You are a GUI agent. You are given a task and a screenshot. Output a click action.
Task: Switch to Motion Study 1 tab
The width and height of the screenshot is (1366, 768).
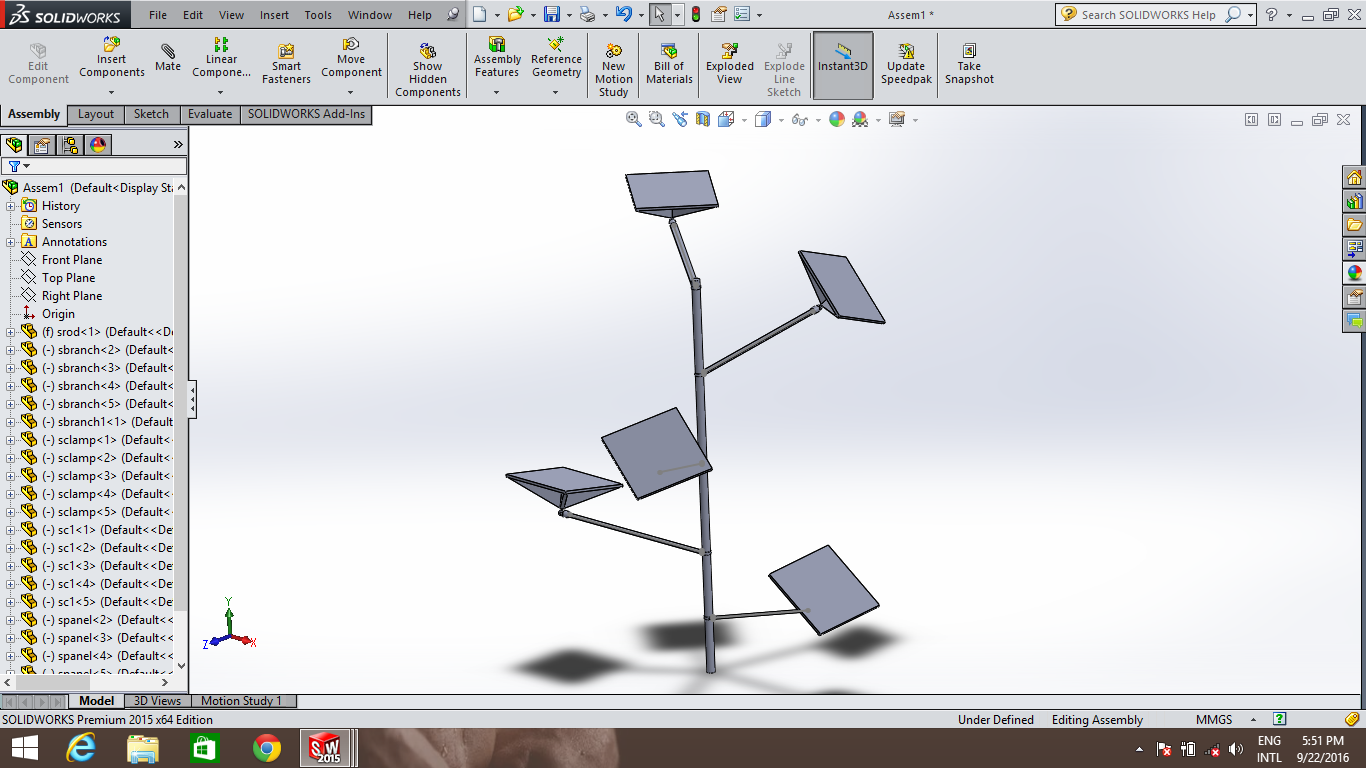pos(242,701)
